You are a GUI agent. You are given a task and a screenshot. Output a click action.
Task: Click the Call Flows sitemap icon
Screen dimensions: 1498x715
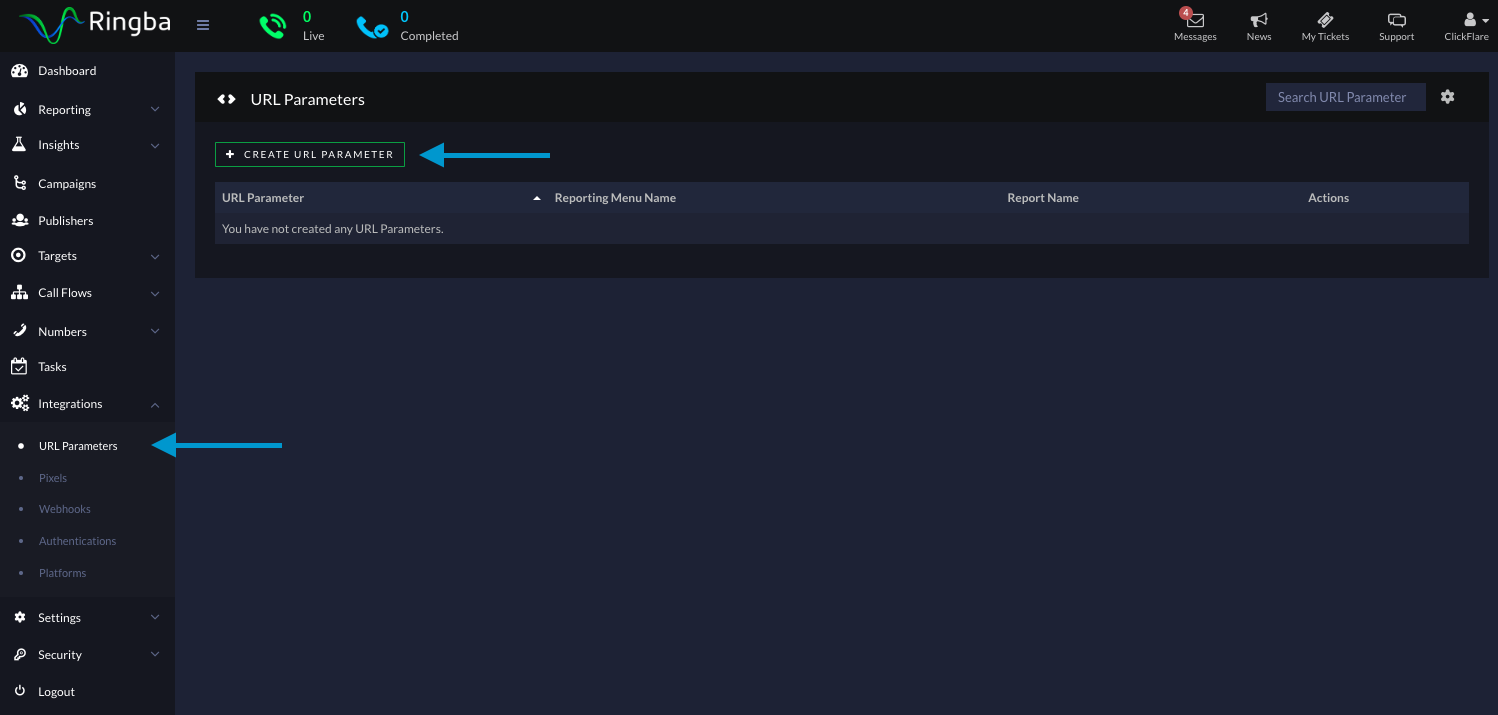19,293
